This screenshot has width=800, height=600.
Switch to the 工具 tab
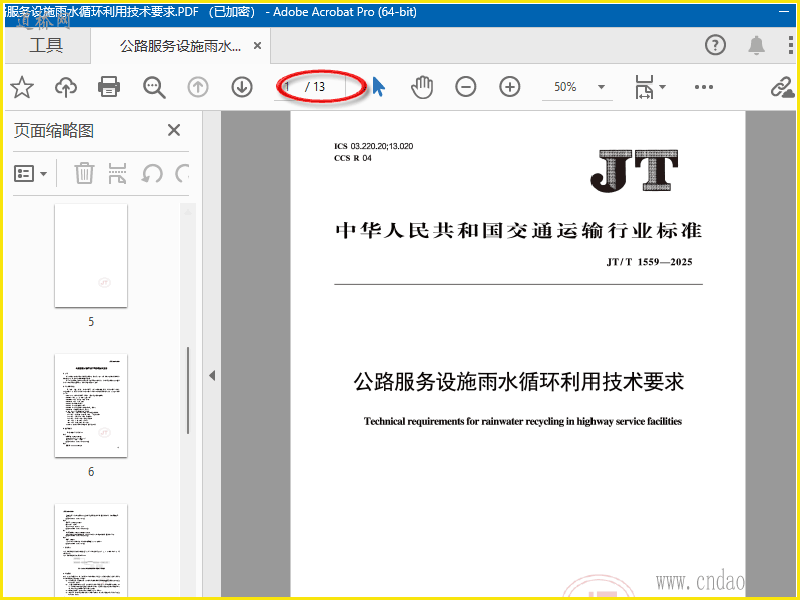point(46,45)
